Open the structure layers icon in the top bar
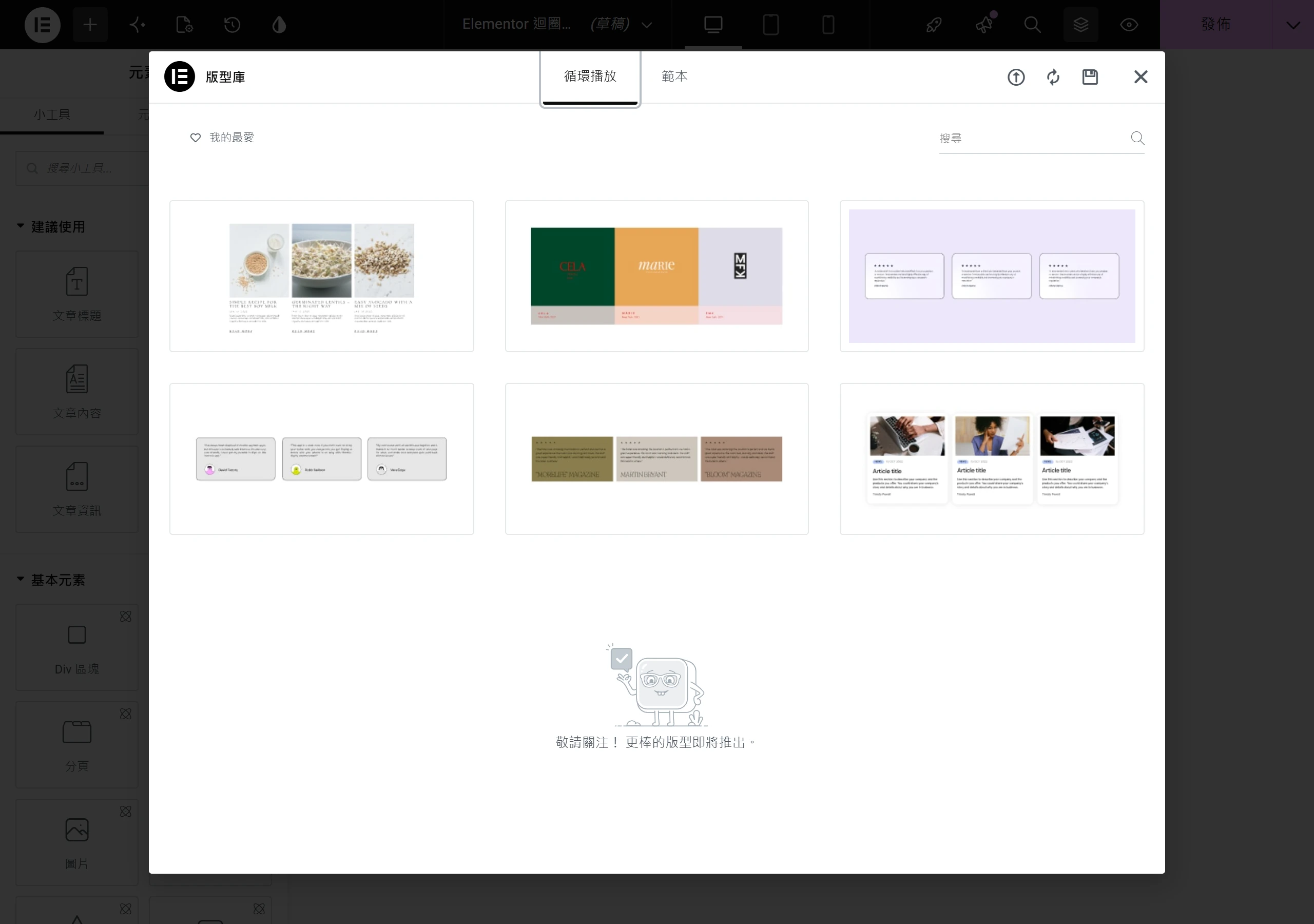Viewport: 1314px width, 924px height. (1080, 25)
